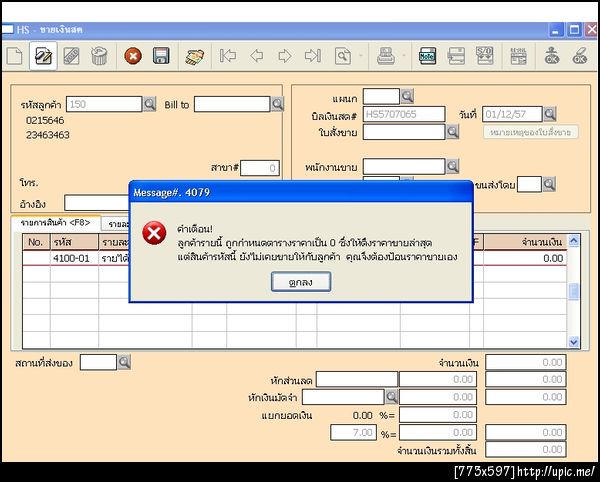Image resolution: width=600 pixels, height=482 pixels.
Task: Go to last record arrow icon
Action: pos(313,56)
